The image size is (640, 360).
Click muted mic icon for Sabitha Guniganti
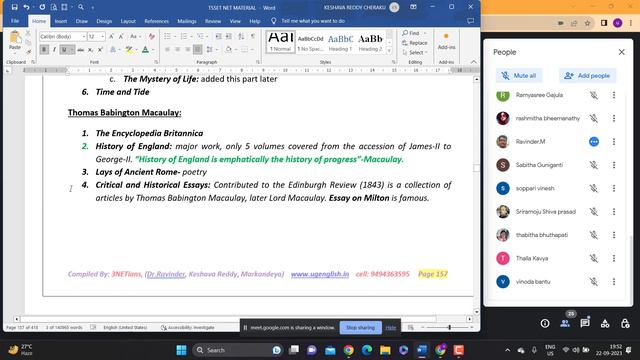[x=593, y=165]
